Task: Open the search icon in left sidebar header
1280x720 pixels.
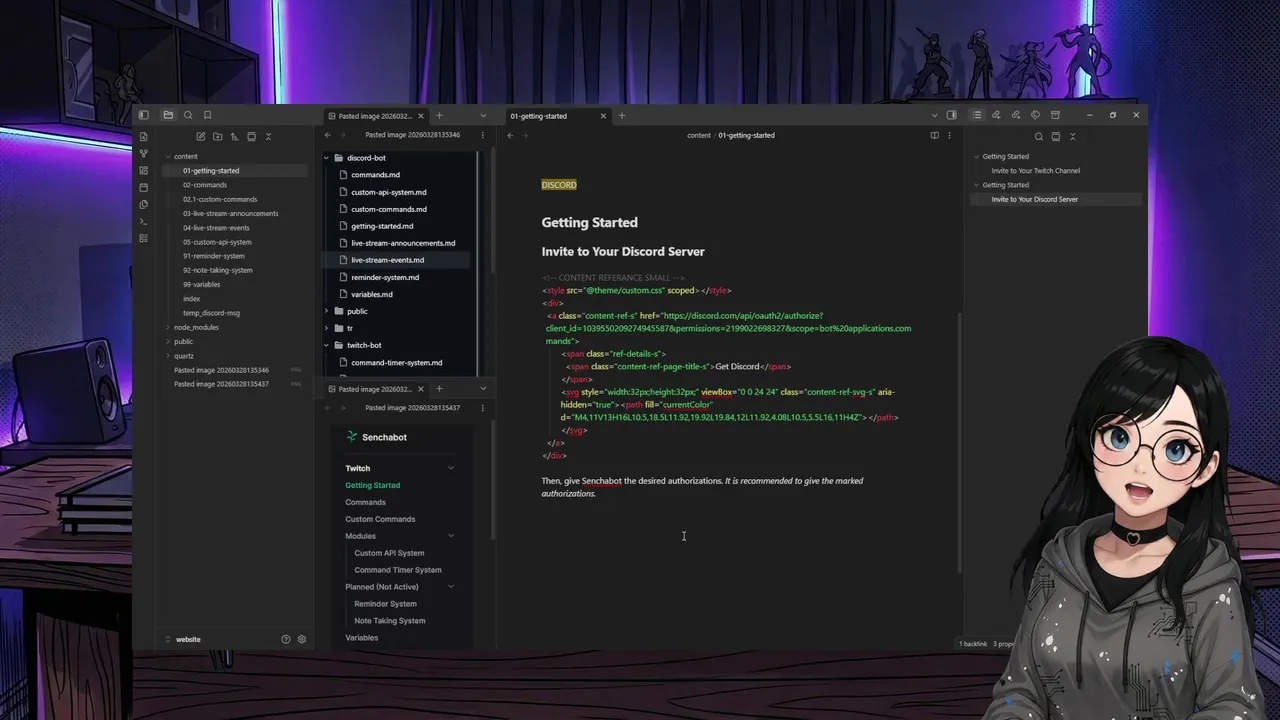Action: [x=187, y=115]
